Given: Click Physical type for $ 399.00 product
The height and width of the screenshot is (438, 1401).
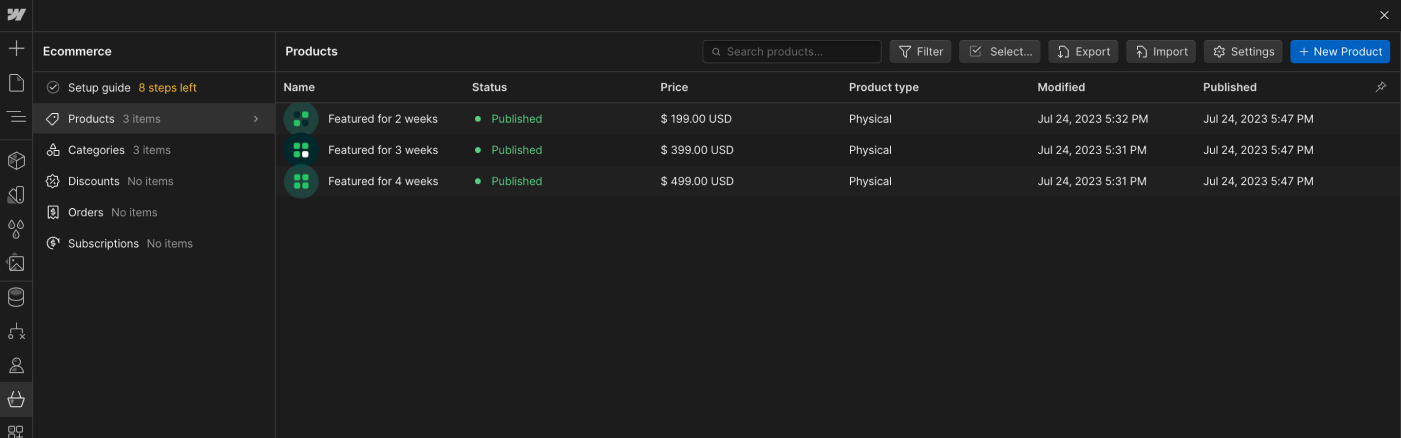Looking at the screenshot, I should [870, 150].
